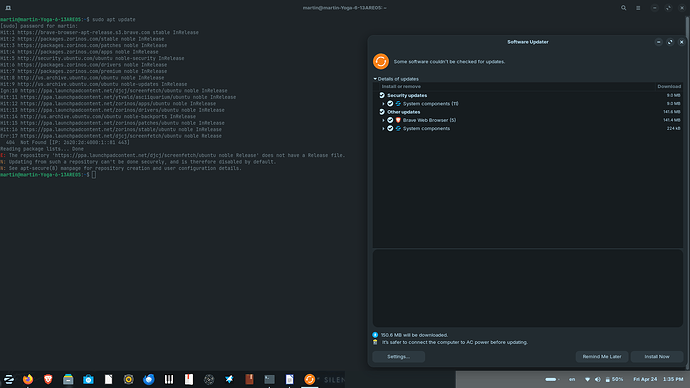Click the Brave Web Browser (5) label
This screenshot has width=690, height=388.
pyautogui.click(x=429, y=120)
